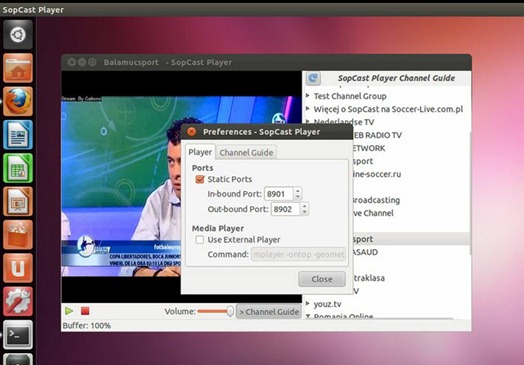Select the RADIO TV channel row
The width and height of the screenshot is (524, 365).
click(411, 135)
